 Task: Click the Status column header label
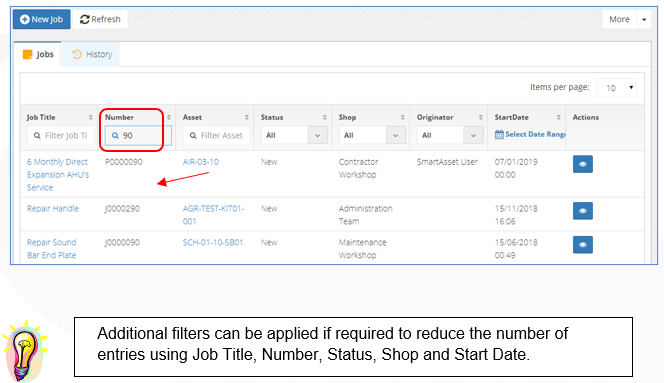coord(272,117)
